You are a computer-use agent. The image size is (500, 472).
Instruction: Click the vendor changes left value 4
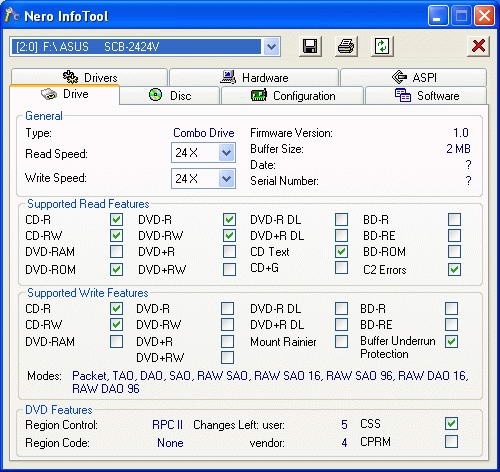coord(344,443)
